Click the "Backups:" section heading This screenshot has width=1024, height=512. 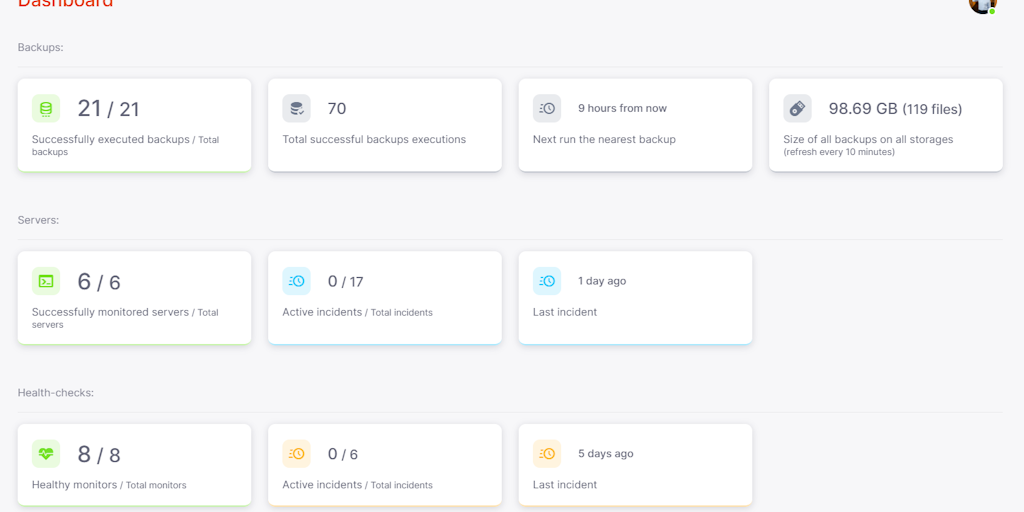40,47
